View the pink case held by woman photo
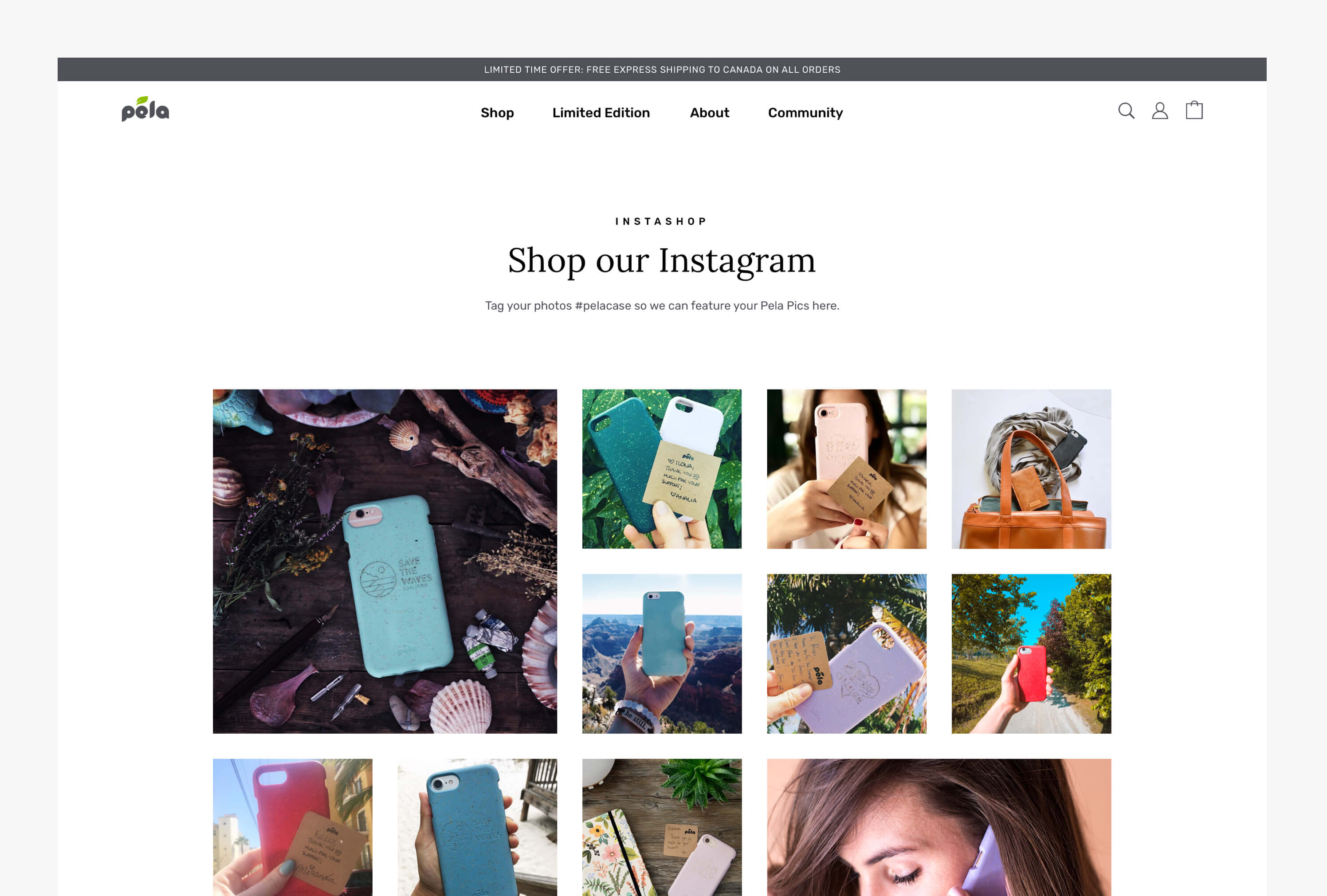 (x=846, y=469)
